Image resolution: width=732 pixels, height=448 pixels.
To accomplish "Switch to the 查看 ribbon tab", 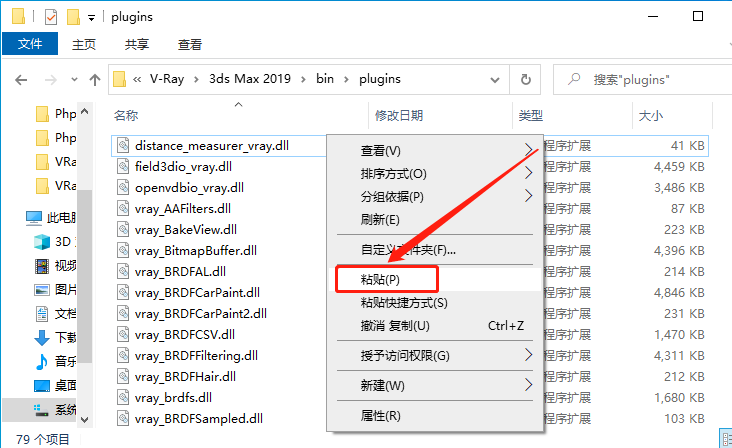I will pyautogui.click(x=190, y=44).
